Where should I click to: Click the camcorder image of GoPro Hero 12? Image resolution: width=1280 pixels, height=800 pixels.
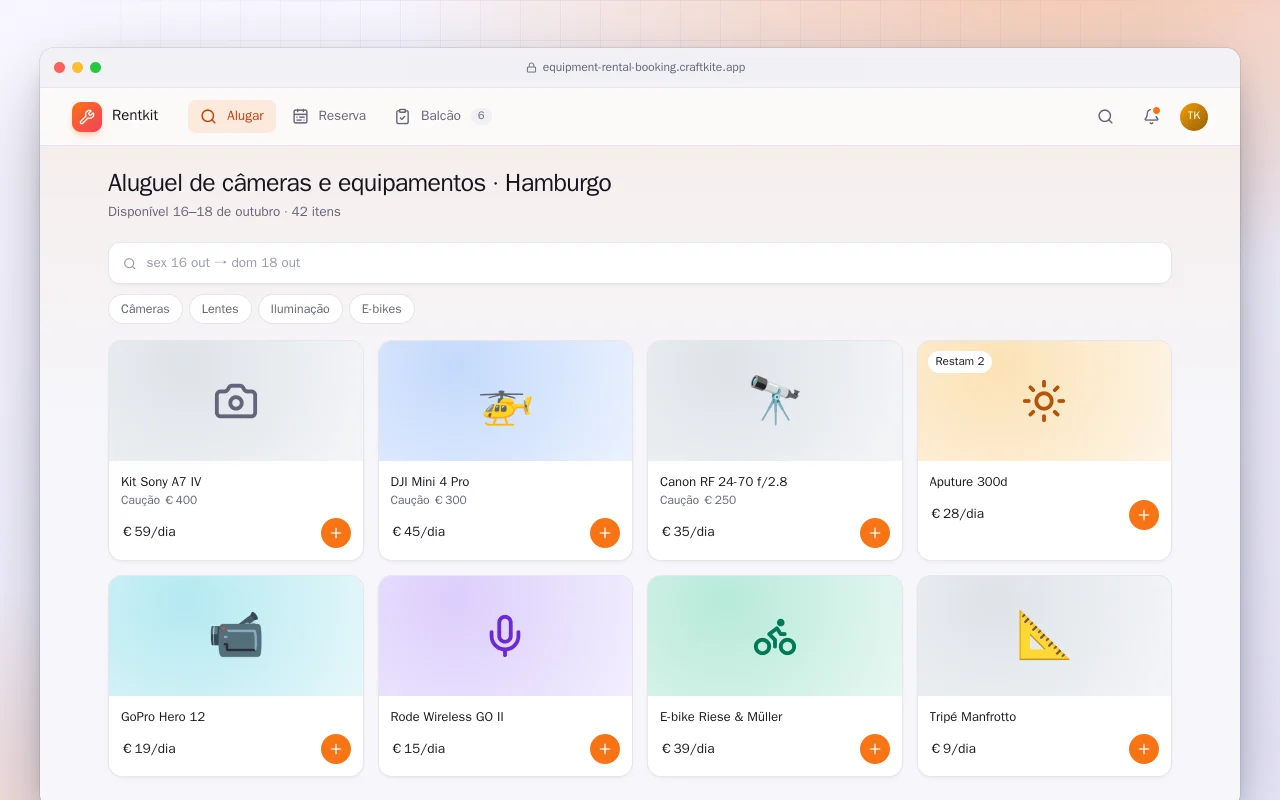tap(236, 636)
